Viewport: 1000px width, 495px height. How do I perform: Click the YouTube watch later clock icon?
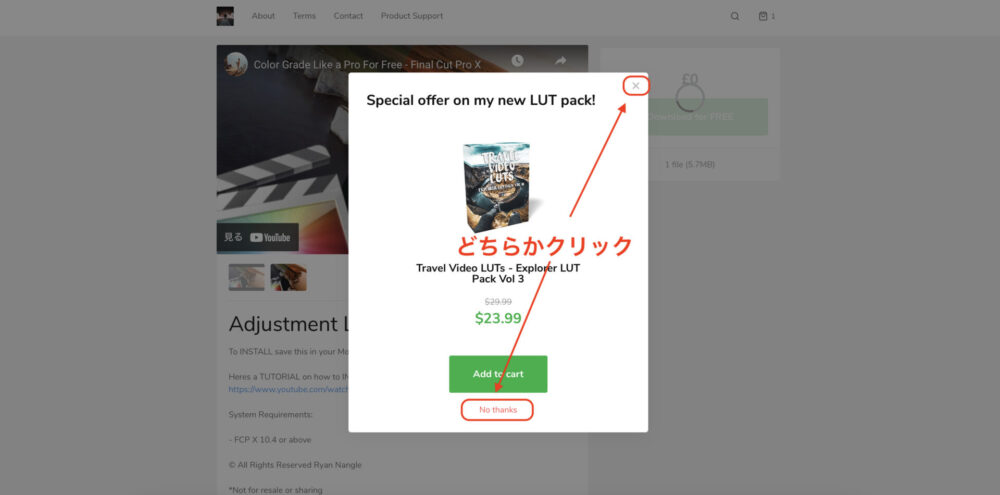click(517, 61)
